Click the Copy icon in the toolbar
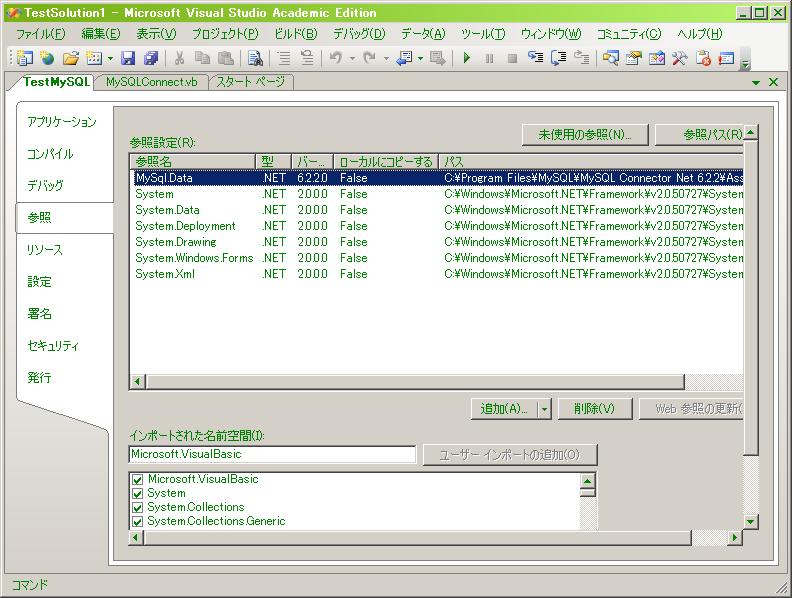Viewport: 792px width, 598px height. [x=202, y=58]
